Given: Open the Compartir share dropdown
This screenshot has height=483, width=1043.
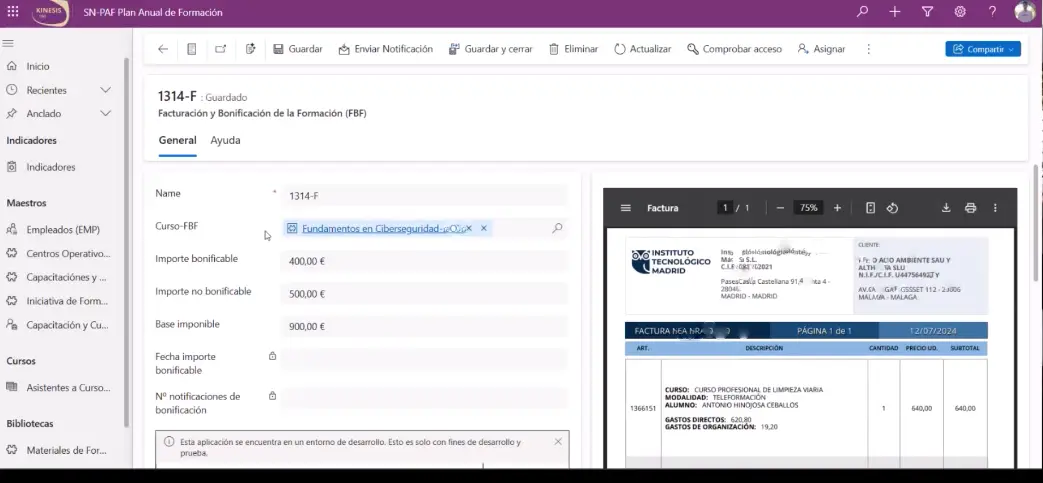Looking at the screenshot, I should coord(983,49).
